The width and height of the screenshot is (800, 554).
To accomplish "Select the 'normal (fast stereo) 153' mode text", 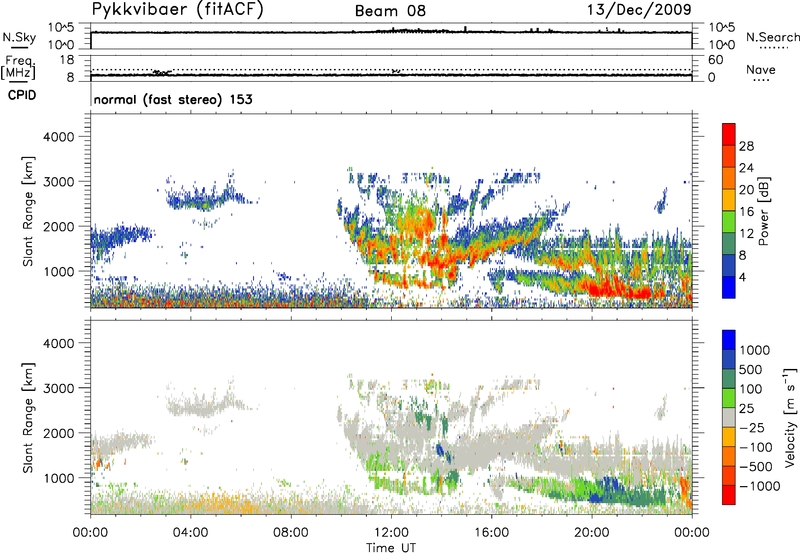I will 173,99.
